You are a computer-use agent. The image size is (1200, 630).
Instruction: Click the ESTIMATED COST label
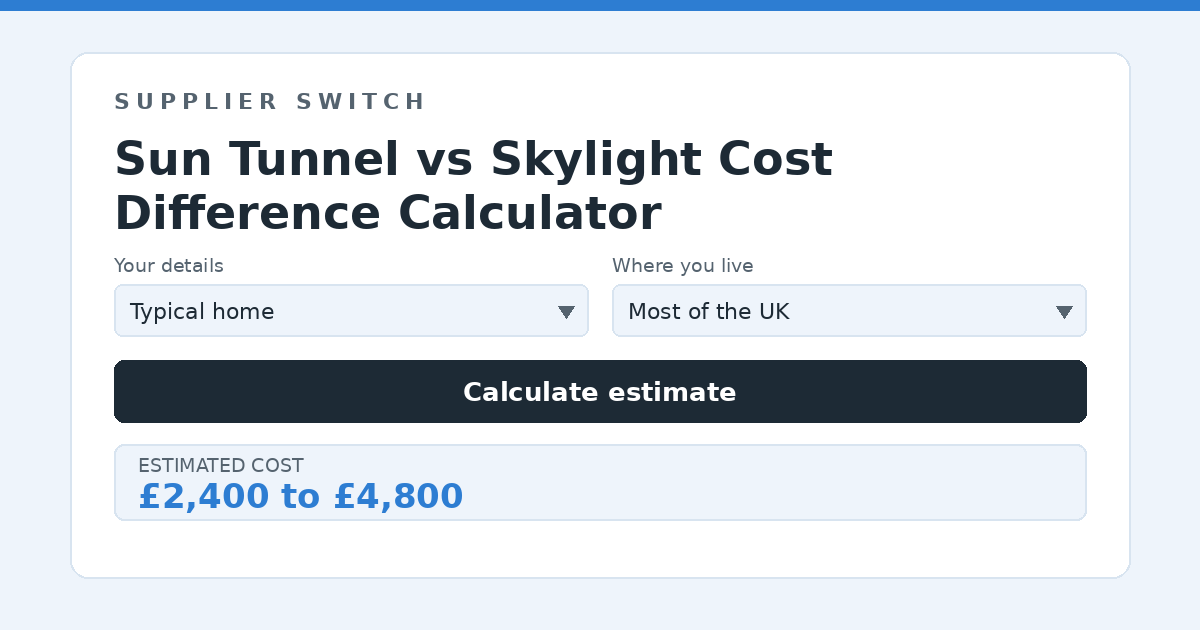221,466
